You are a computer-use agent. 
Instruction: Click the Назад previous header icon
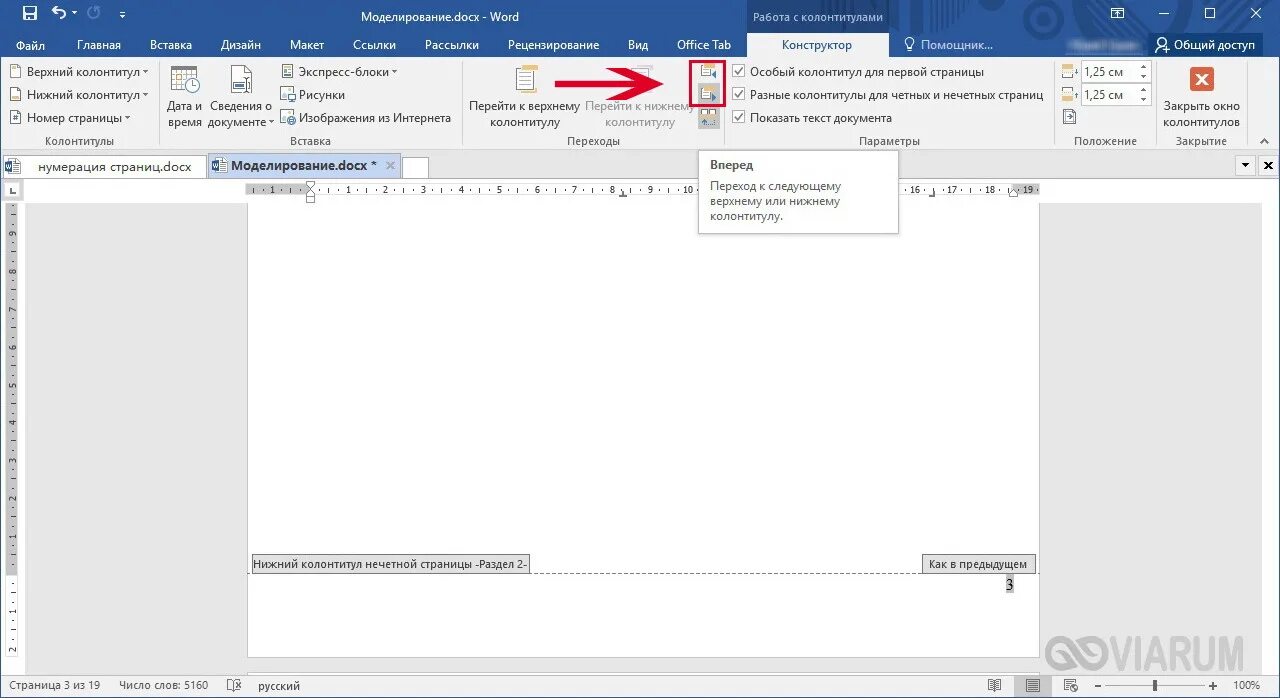tap(709, 72)
